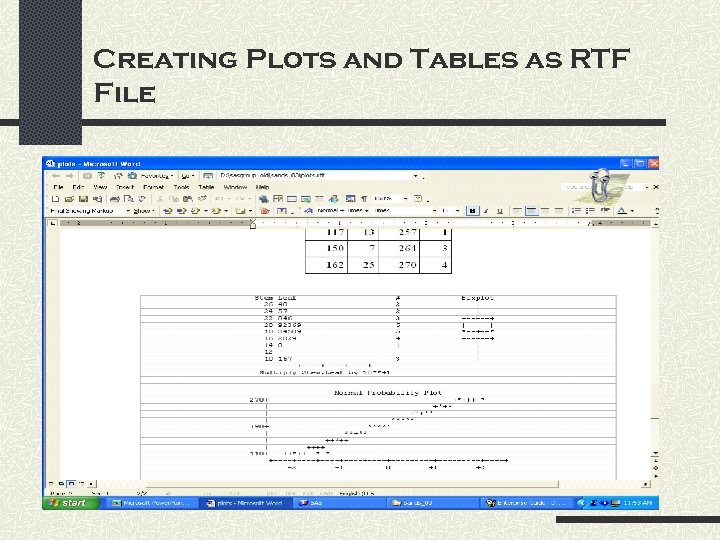The width and height of the screenshot is (720, 540).
Task: Click the Save floppy disk icon
Action: click(x=83, y=199)
